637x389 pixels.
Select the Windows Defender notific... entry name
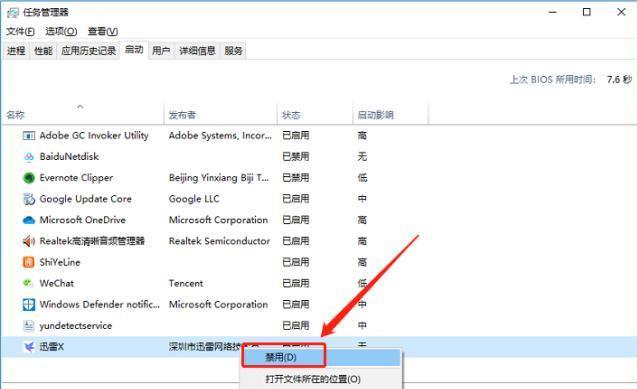pos(100,305)
